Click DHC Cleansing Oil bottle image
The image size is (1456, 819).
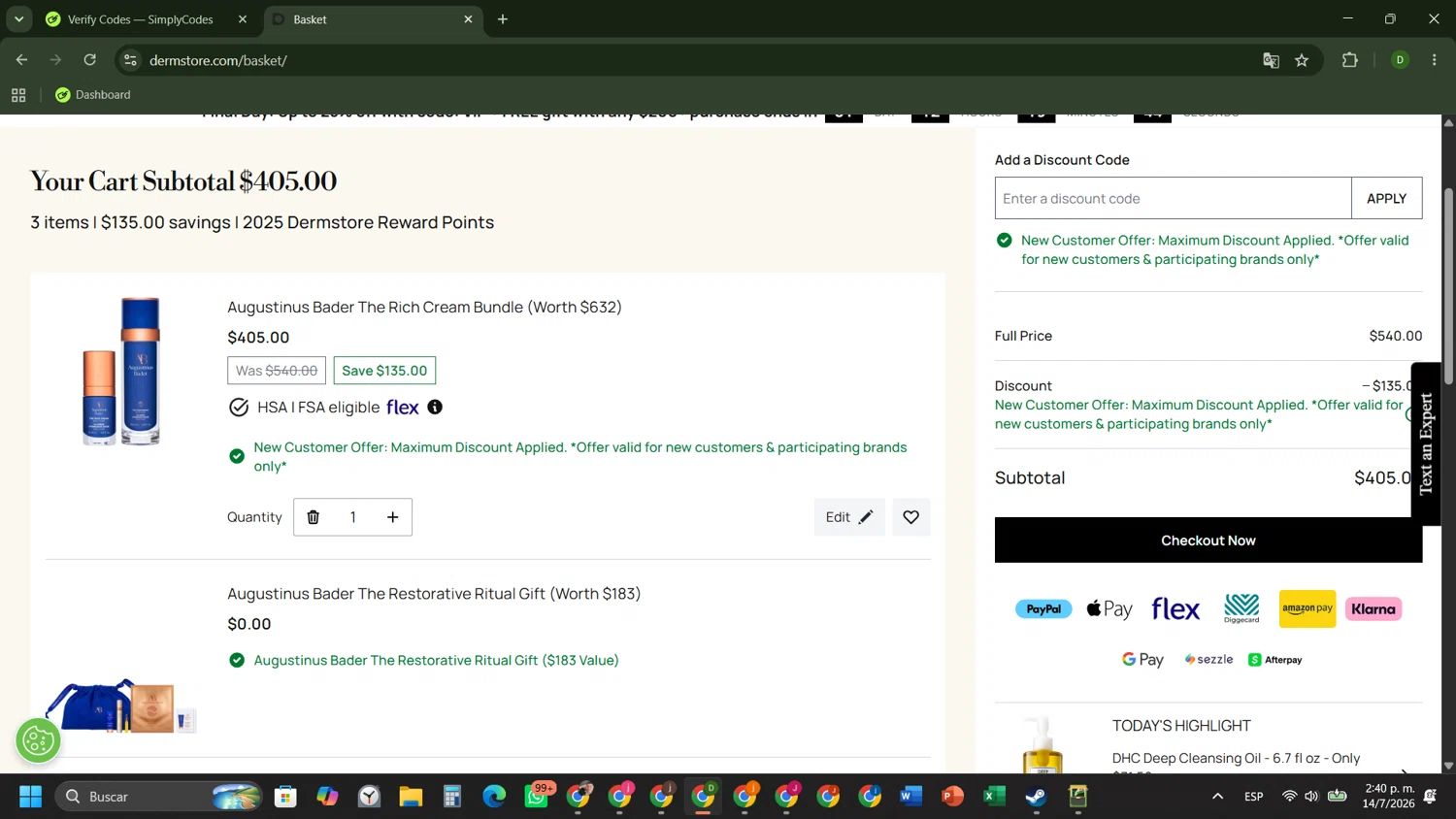pos(1042,745)
